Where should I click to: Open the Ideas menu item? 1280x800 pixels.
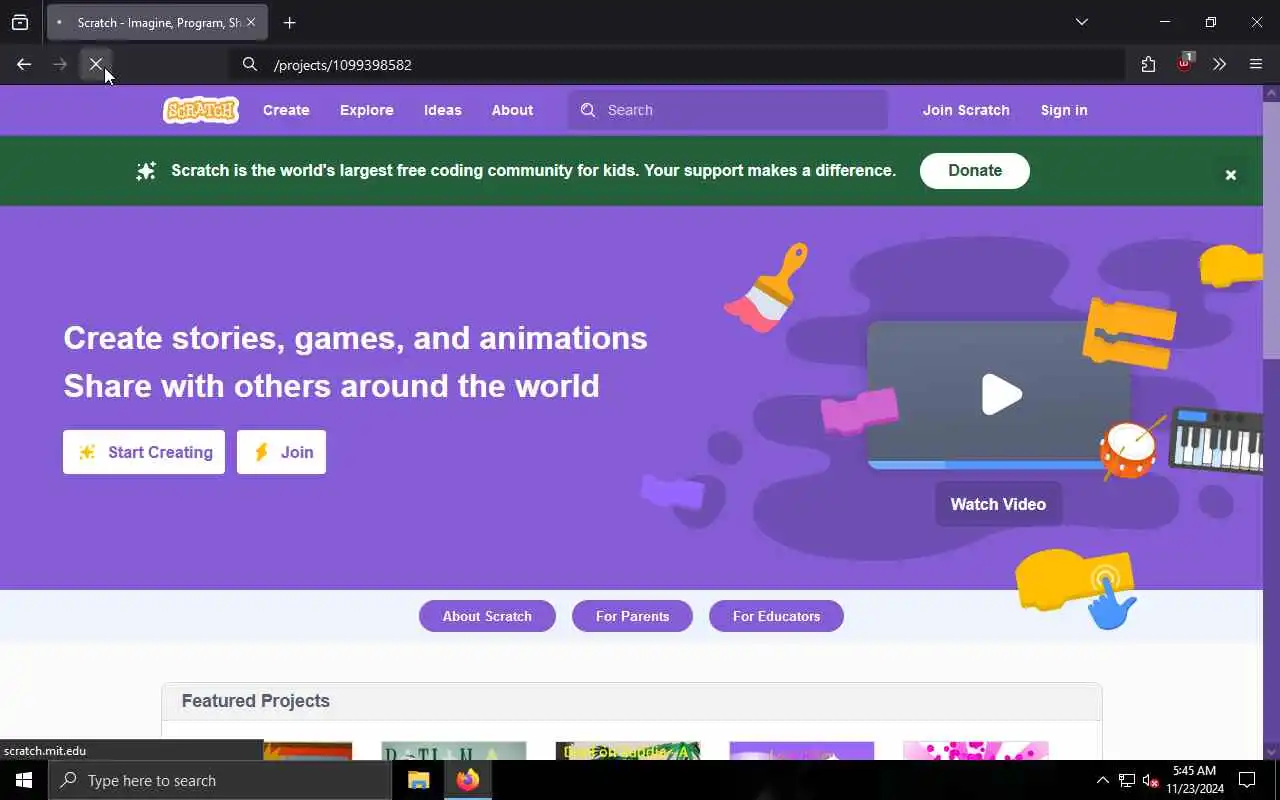[443, 110]
